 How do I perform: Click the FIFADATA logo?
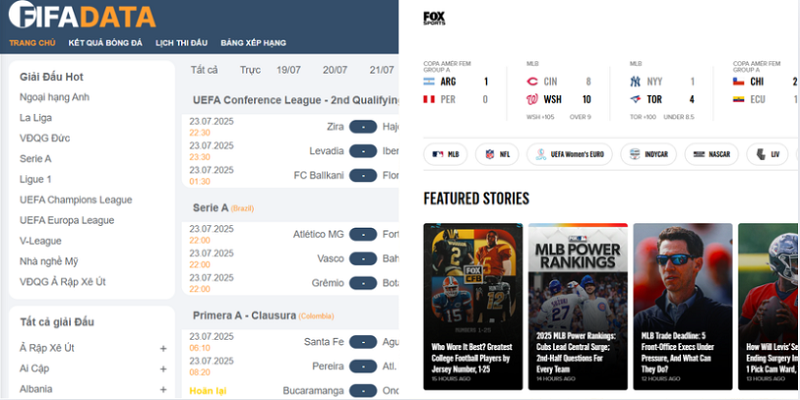click(82, 15)
